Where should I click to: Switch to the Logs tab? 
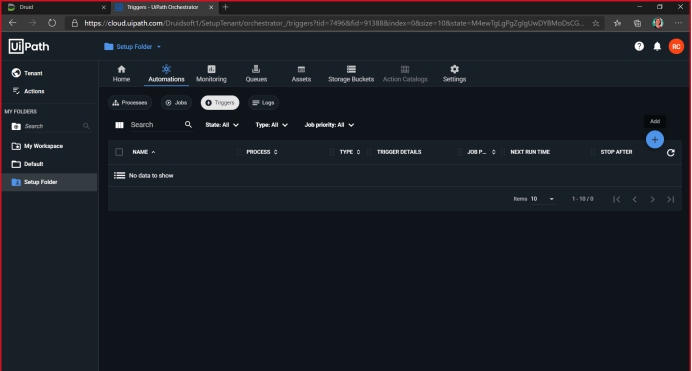point(263,103)
